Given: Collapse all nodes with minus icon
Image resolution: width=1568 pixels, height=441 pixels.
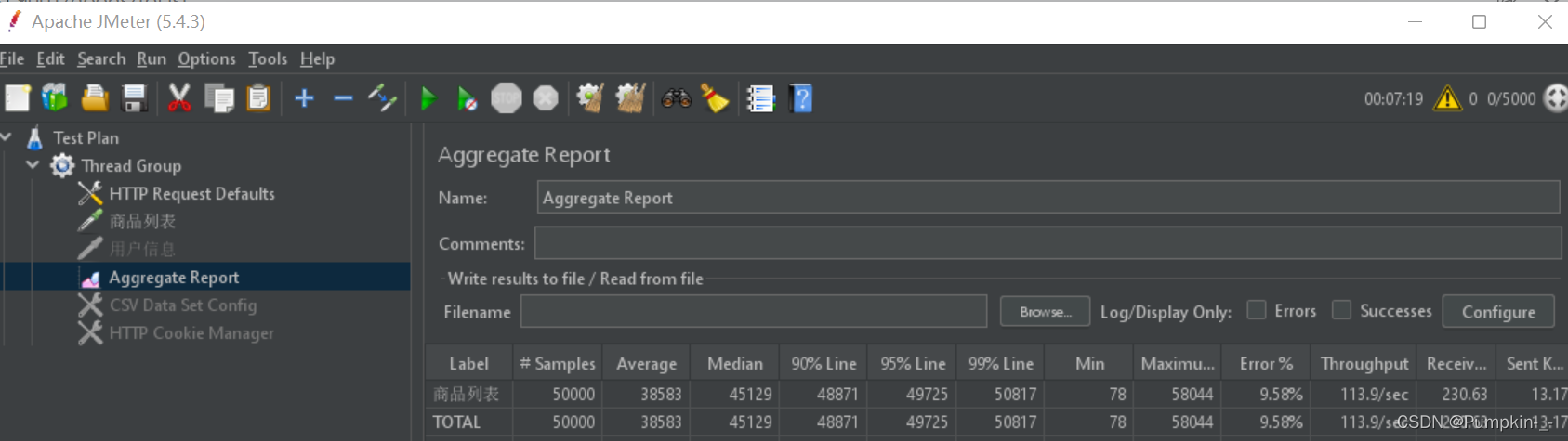Looking at the screenshot, I should 343,97.
